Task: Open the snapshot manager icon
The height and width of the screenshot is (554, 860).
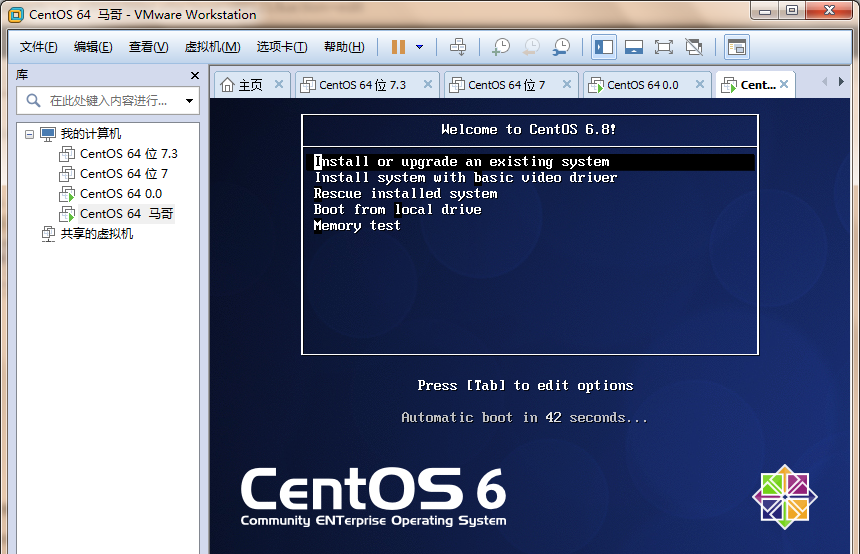Action: point(561,47)
